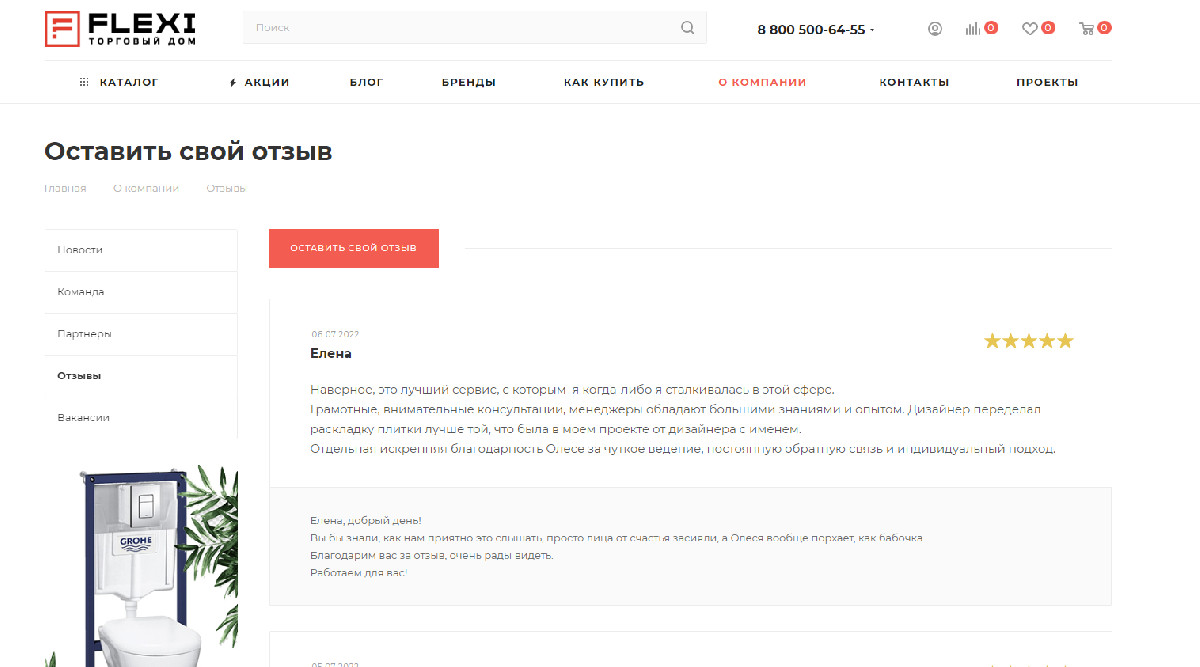
Task: Click the search magnifier icon
Action: coord(688,28)
